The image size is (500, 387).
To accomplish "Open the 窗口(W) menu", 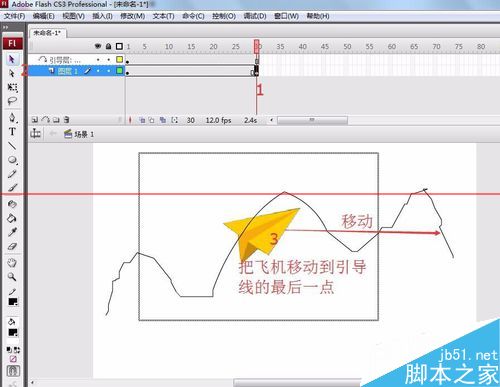I will pos(286,16).
